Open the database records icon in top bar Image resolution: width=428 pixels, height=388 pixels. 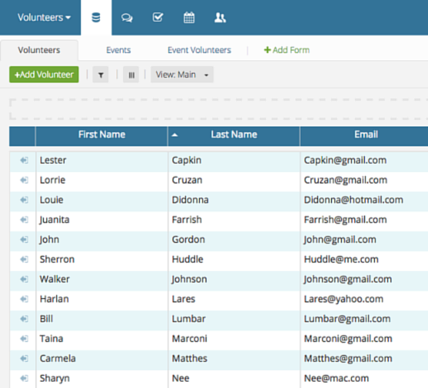click(x=96, y=17)
